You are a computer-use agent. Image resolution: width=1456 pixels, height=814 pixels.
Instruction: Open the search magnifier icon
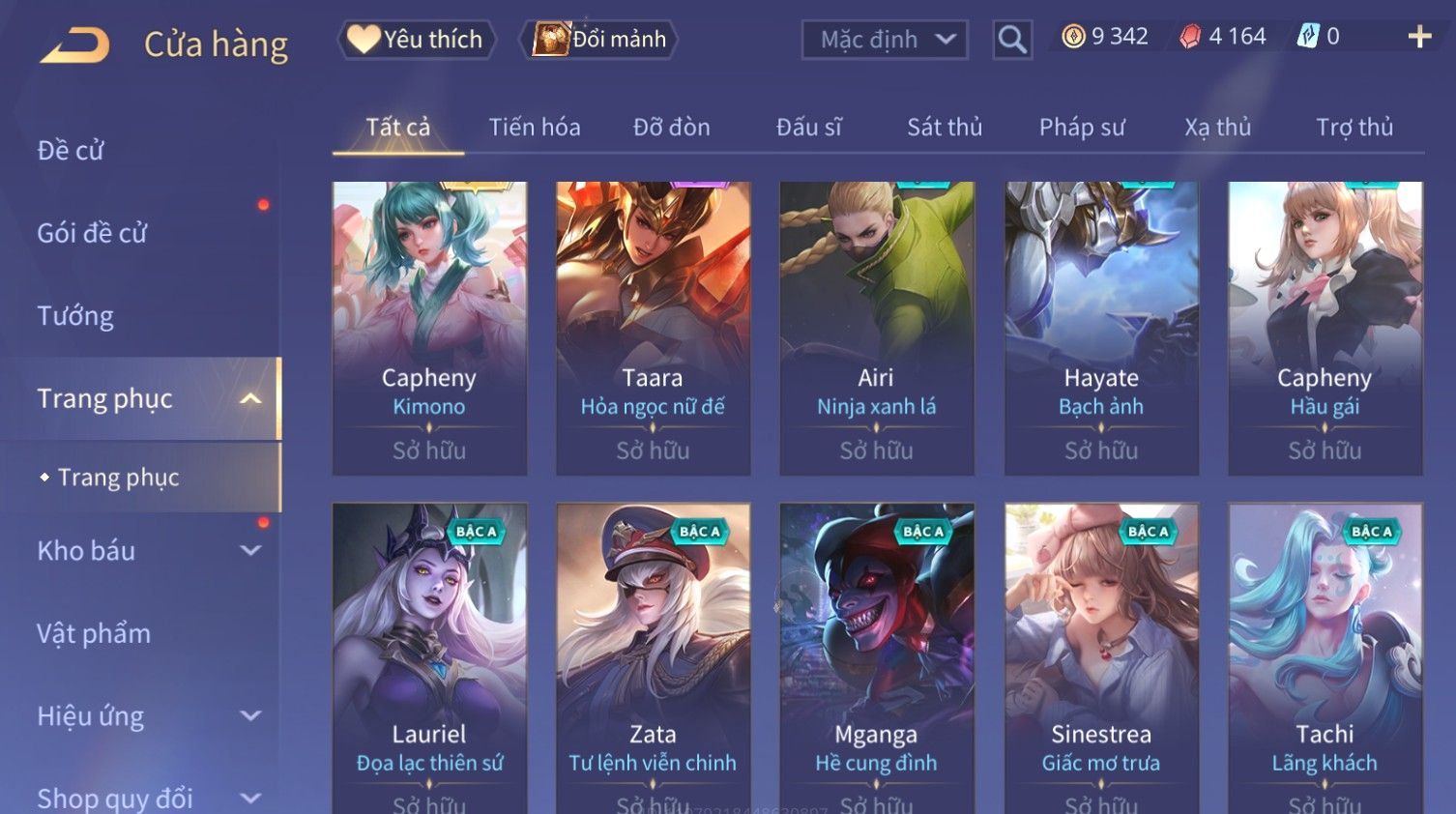[x=1012, y=40]
